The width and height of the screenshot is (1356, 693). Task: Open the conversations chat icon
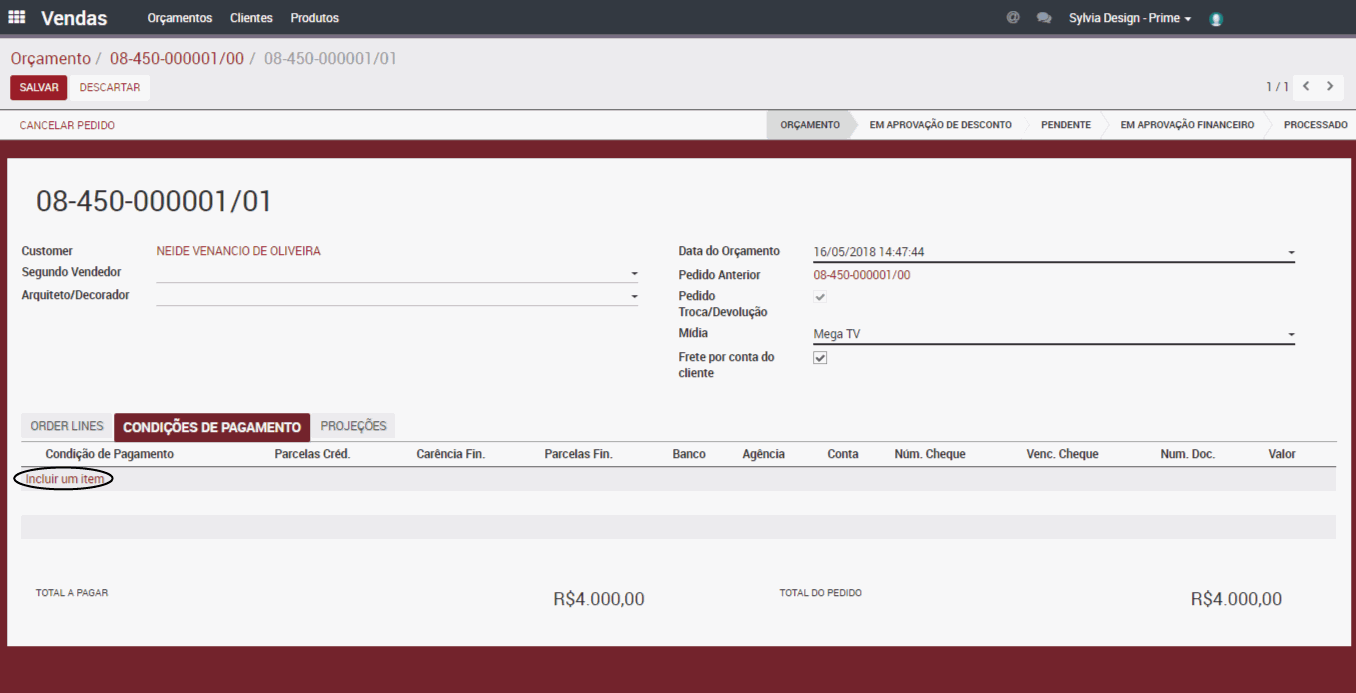[1044, 18]
